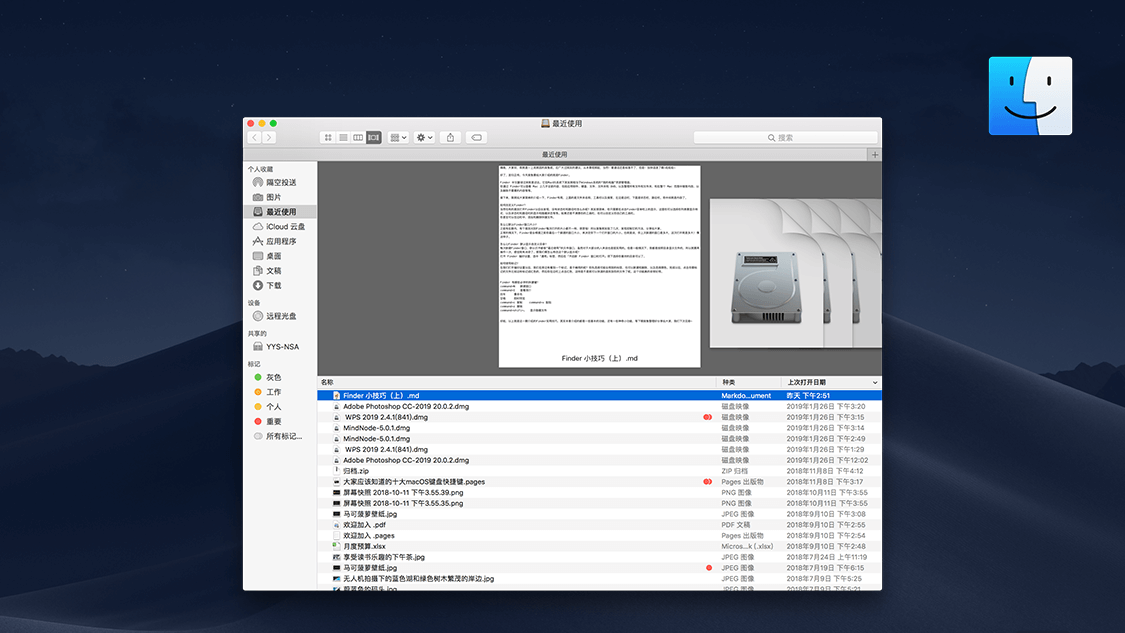Switch to column view in toolbar

point(358,137)
